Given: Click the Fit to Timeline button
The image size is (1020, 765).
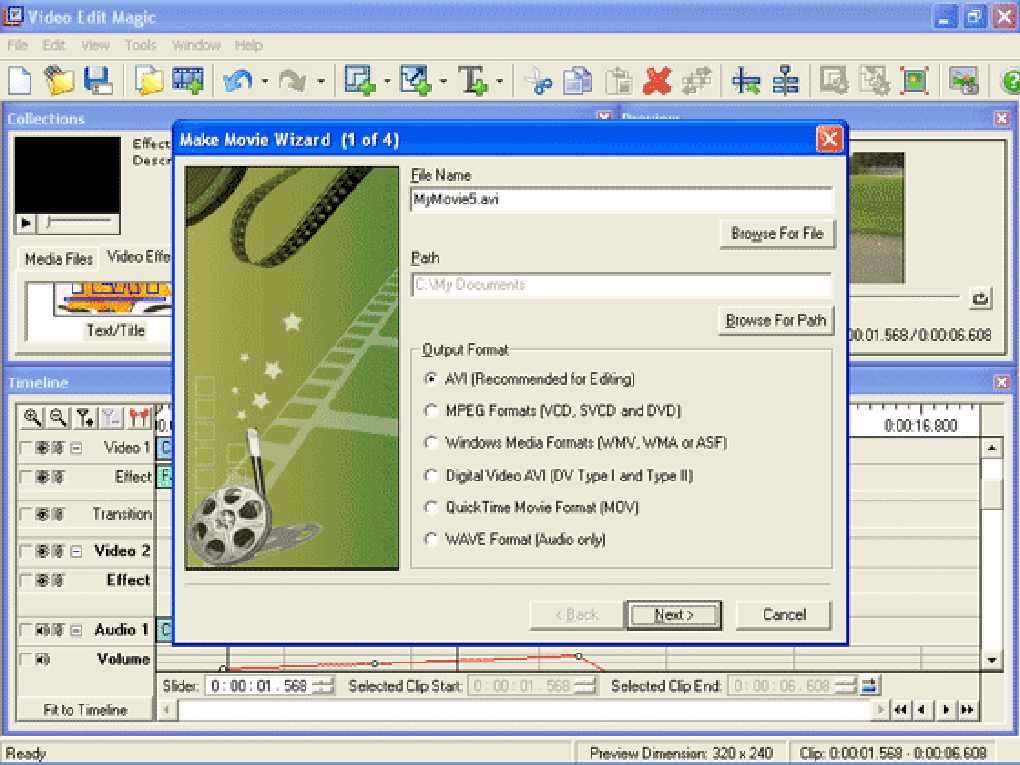Looking at the screenshot, I should coord(85,710).
